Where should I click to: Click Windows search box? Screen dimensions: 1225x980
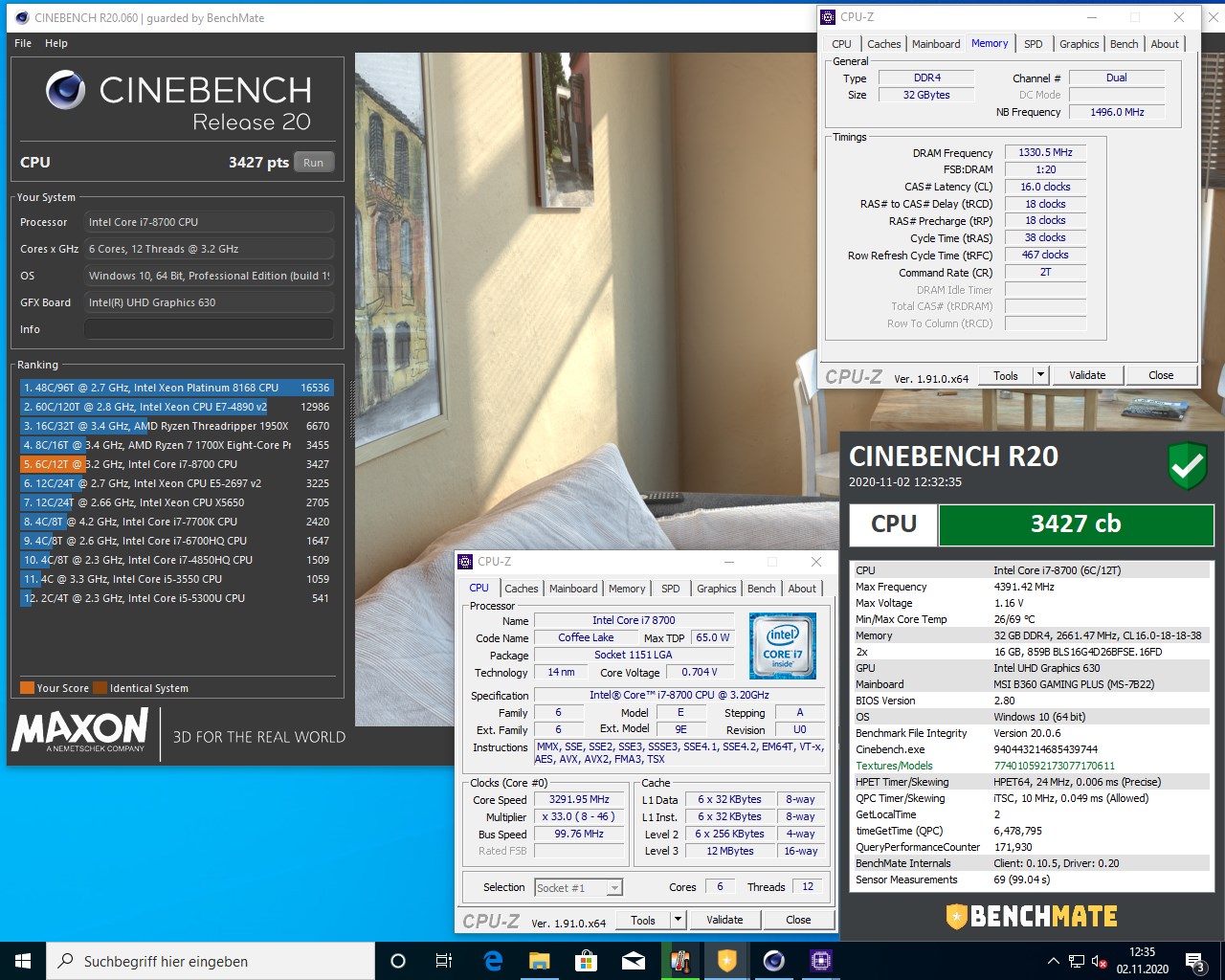pyautogui.click(x=211, y=961)
